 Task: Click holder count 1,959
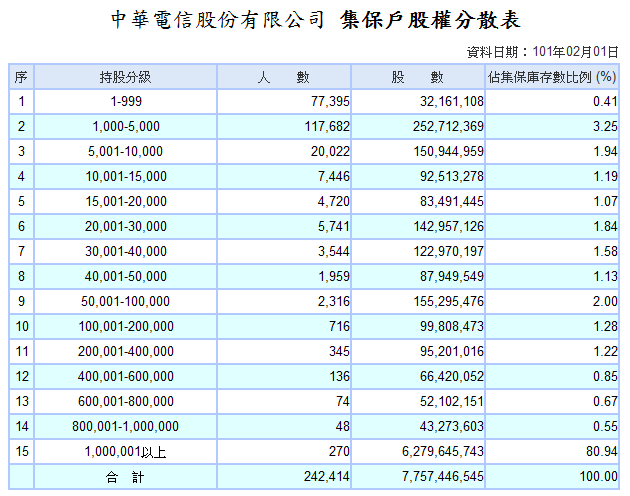[334, 277]
